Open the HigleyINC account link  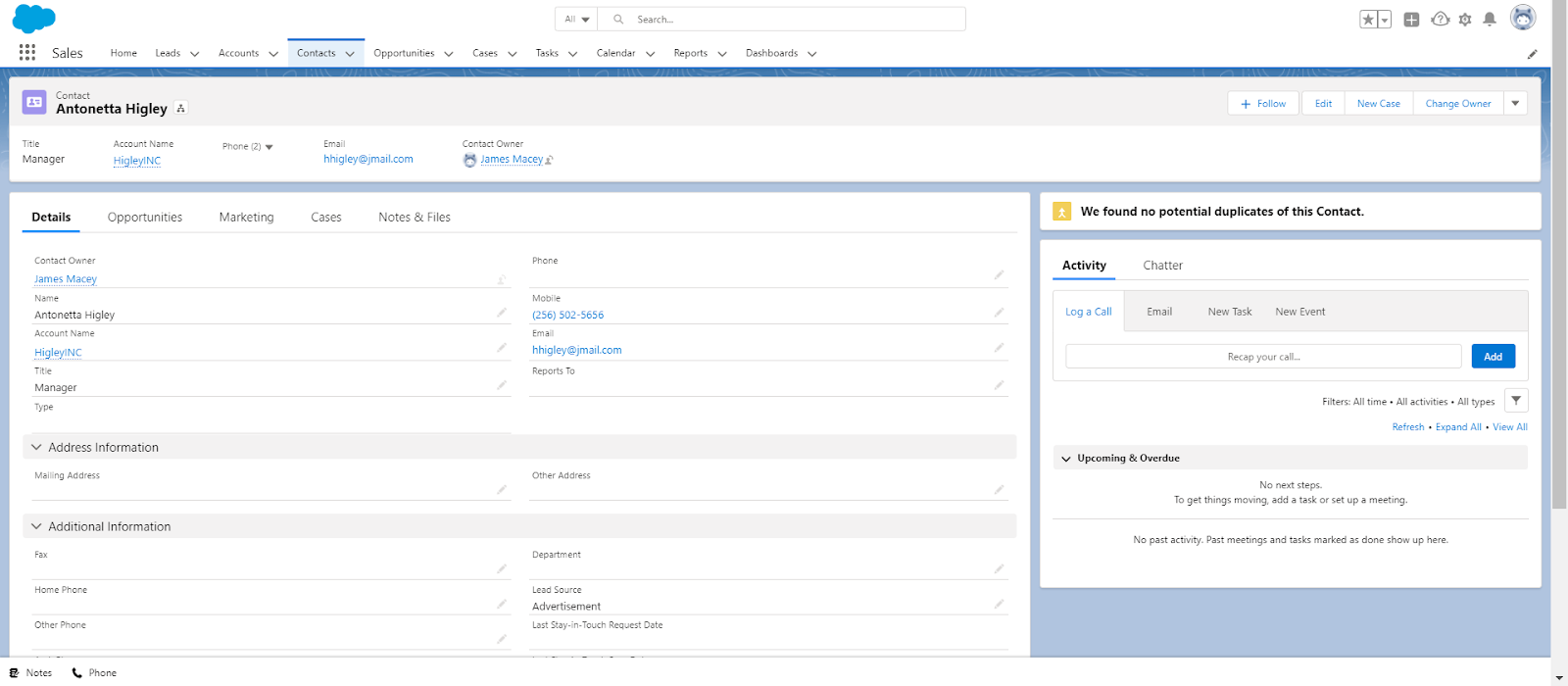point(137,161)
